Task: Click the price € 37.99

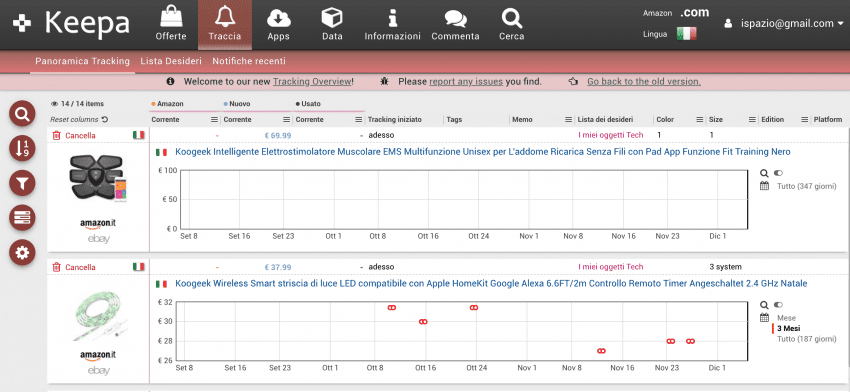Action: point(278,267)
